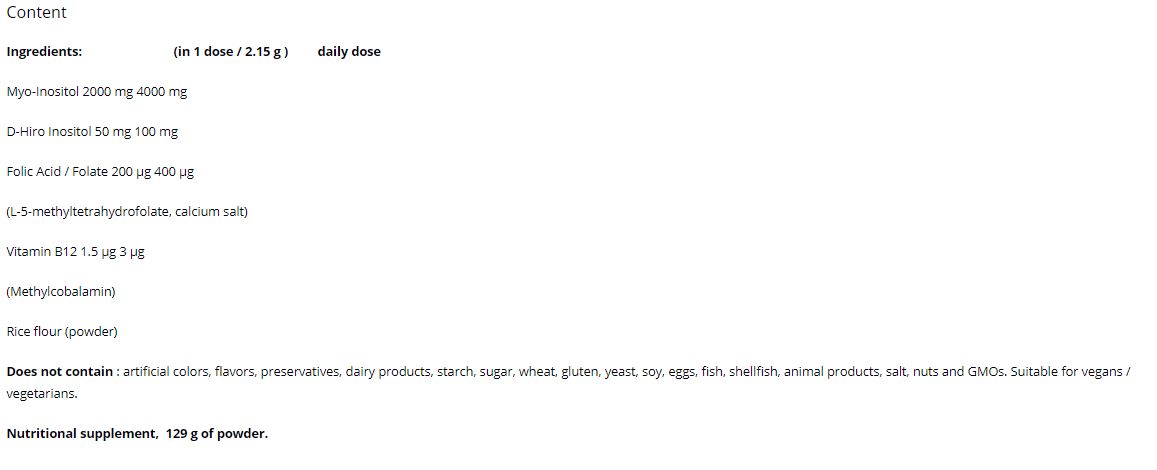1157x470 pixels.
Task: Click the "Nutritional supplement, 129 g of powder." line
Action: click(x=137, y=434)
